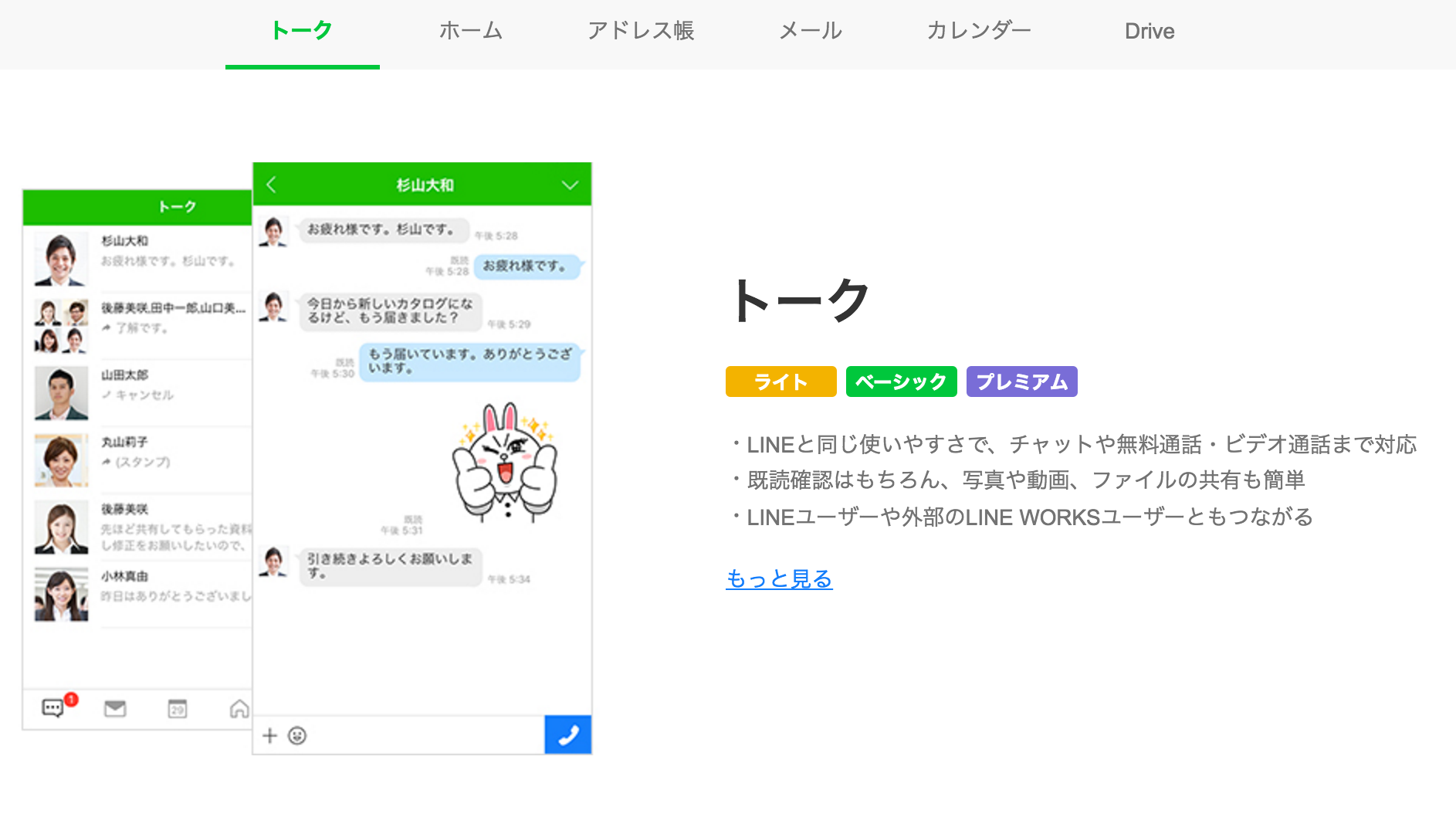1456x814 pixels.
Task: Click the トーク section heading
Action: click(x=800, y=300)
